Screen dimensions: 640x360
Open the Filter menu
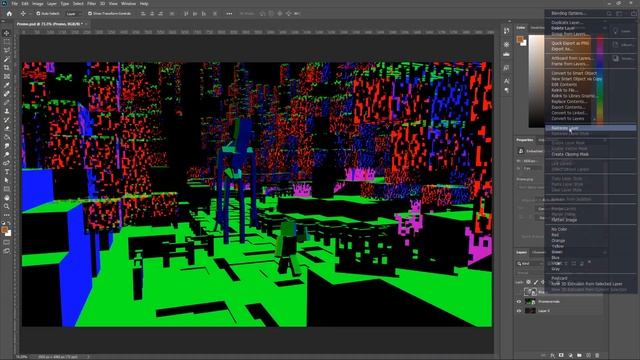pyautogui.click(x=92, y=4)
